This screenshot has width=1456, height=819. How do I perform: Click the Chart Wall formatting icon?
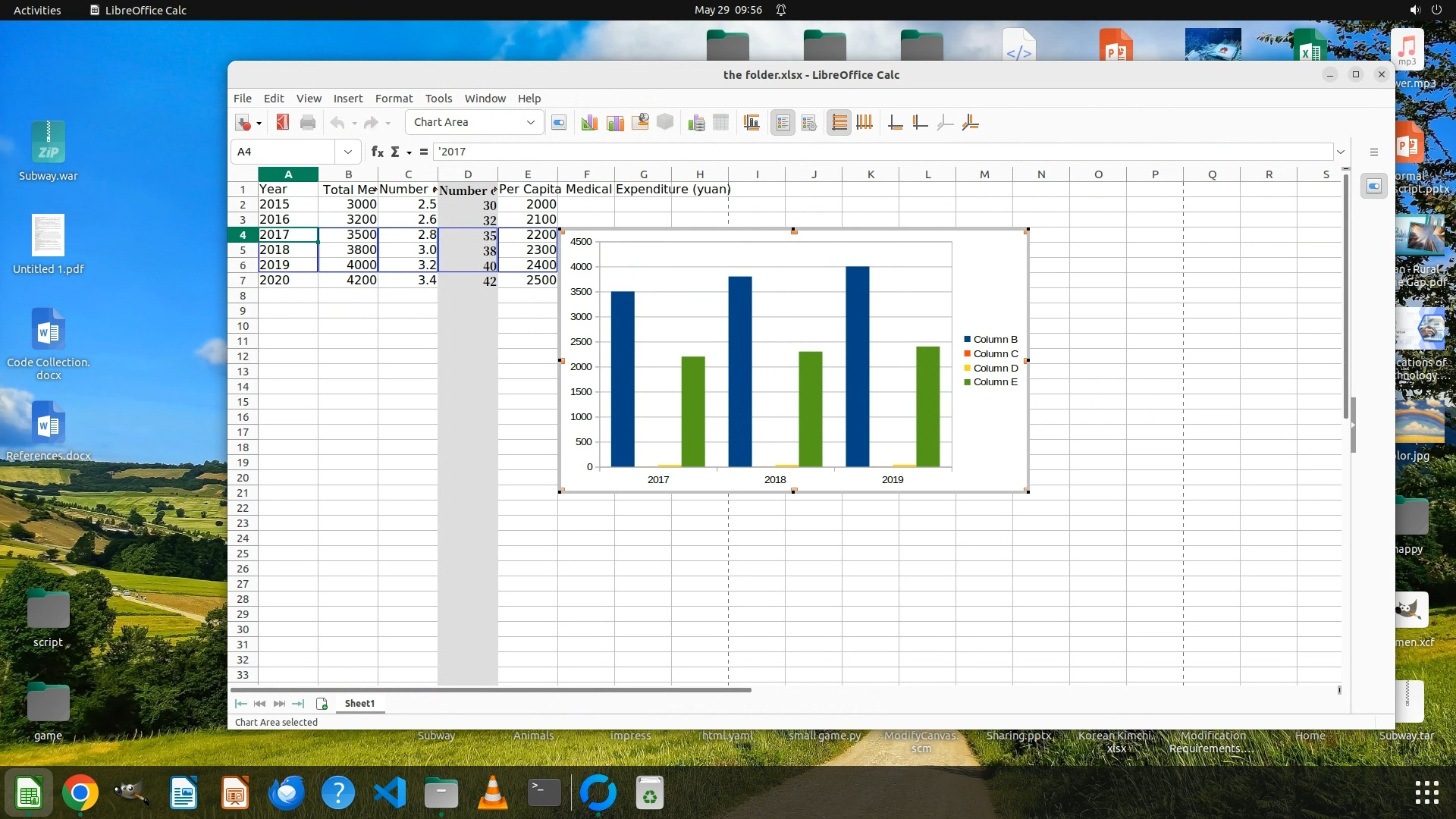coord(640,123)
